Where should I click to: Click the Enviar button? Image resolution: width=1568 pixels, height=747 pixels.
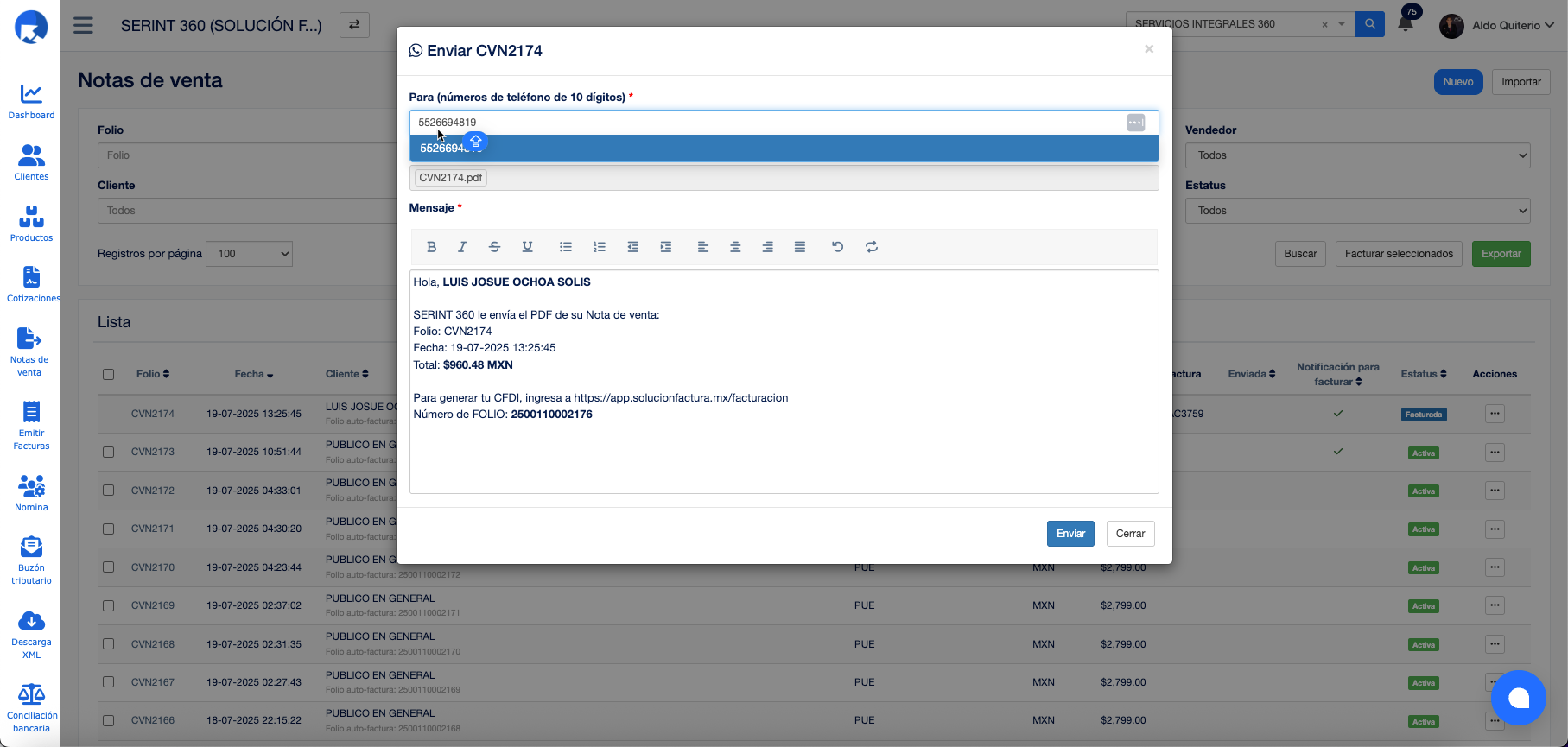pyautogui.click(x=1070, y=534)
